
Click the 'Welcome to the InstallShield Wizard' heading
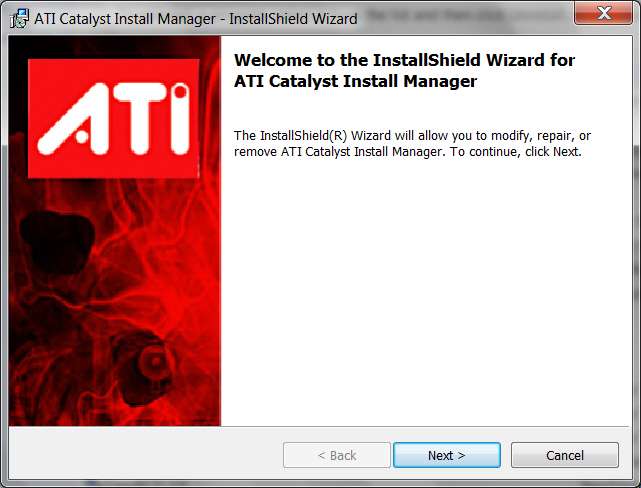click(404, 60)
